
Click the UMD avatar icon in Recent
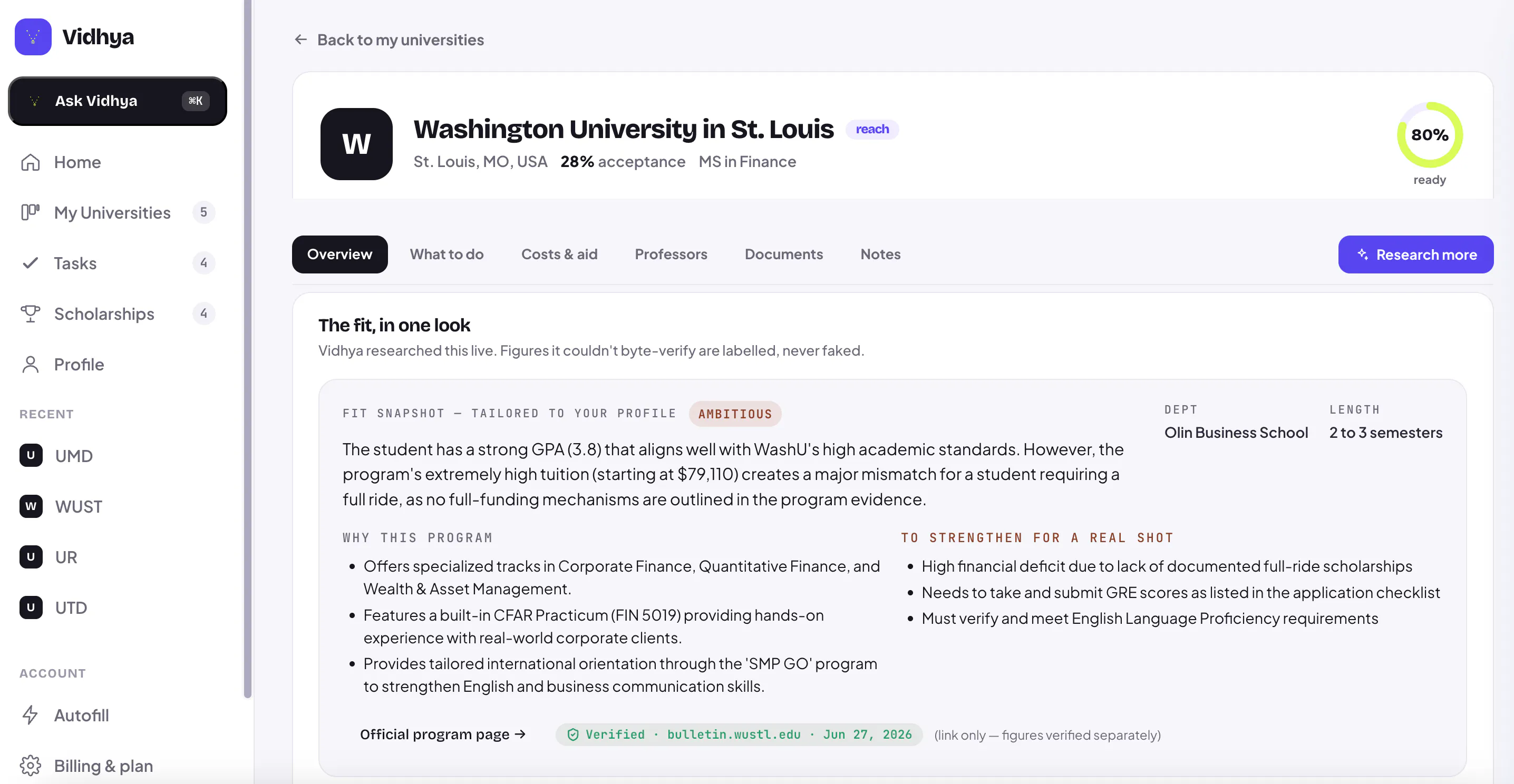[31, 456]
